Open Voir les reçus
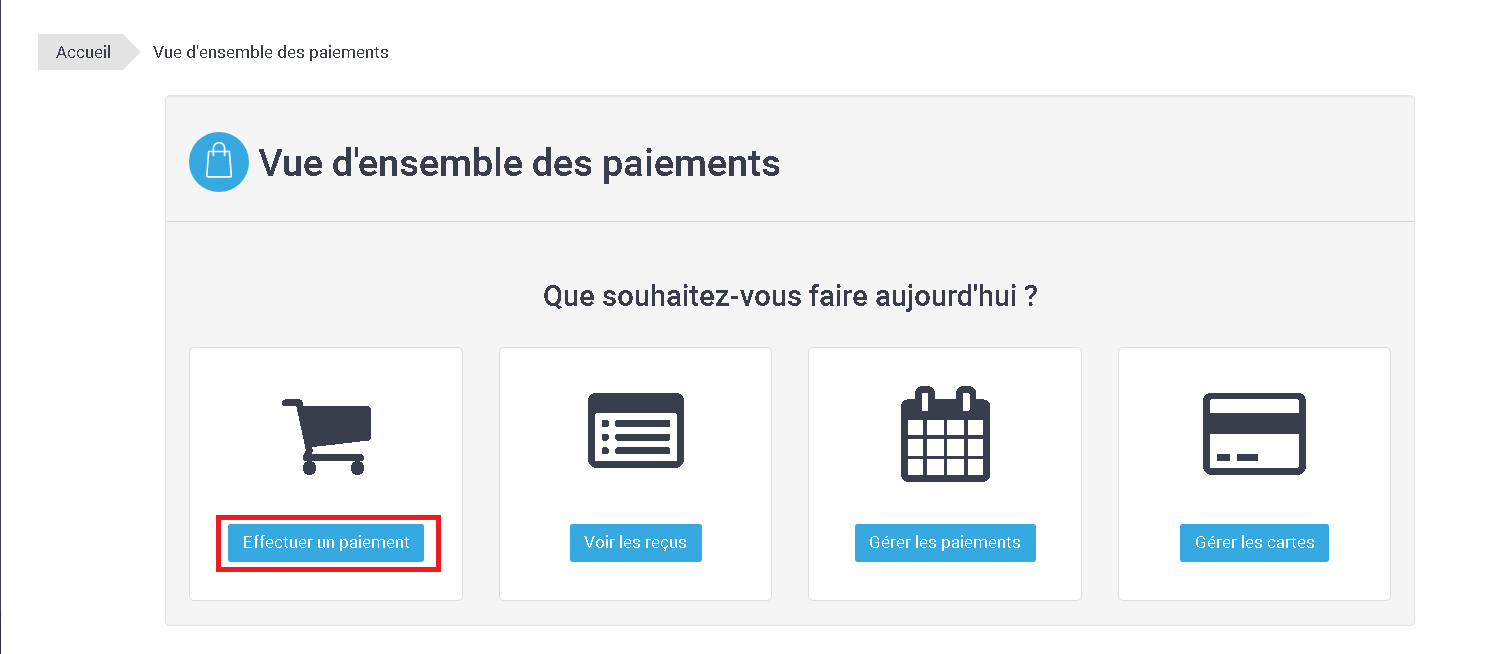This screenshot has width=1507, height=654. coord(636,543)
